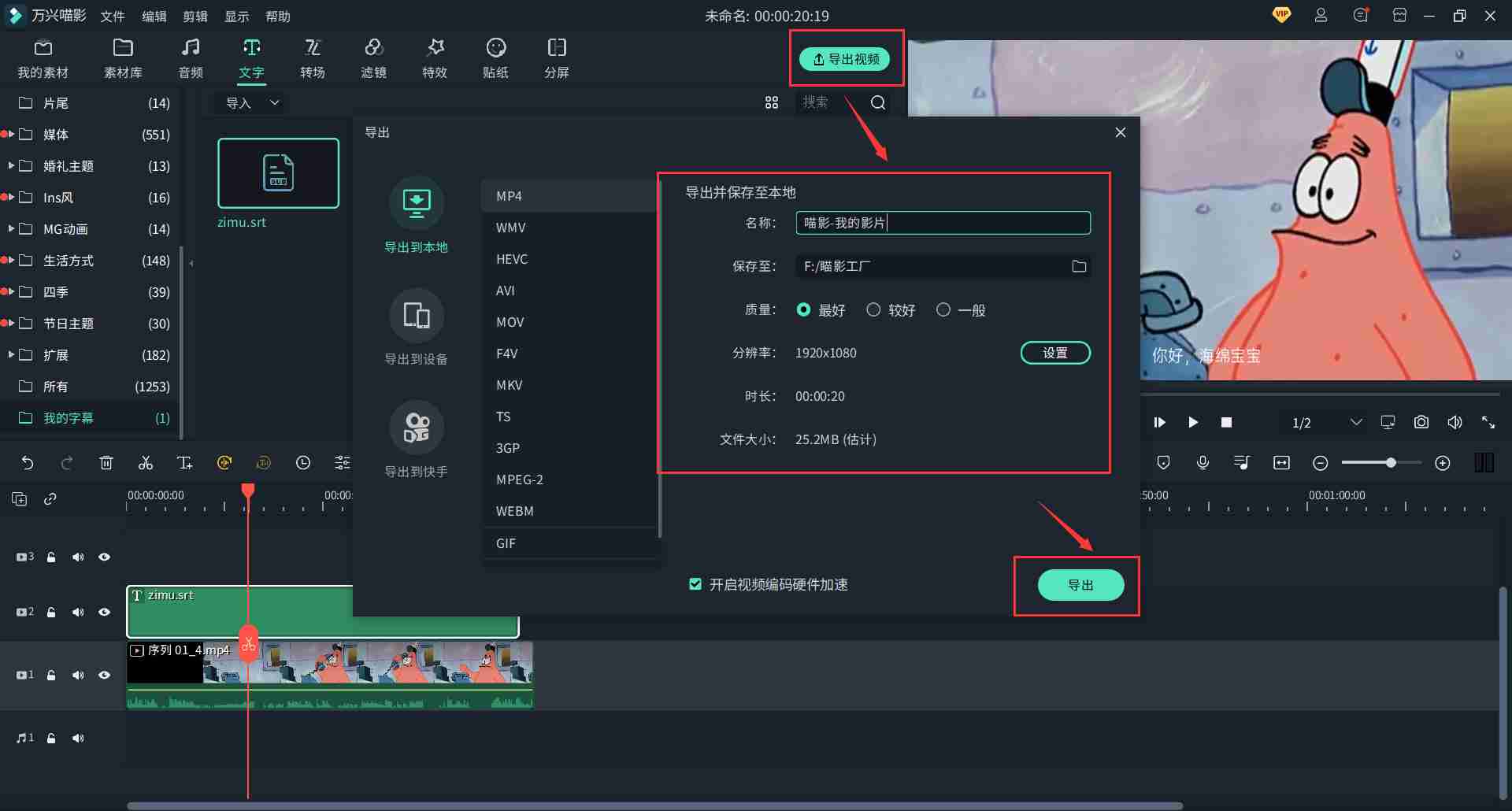Click the undo arrow in the timeline toolbar

(x=28, y=463)
